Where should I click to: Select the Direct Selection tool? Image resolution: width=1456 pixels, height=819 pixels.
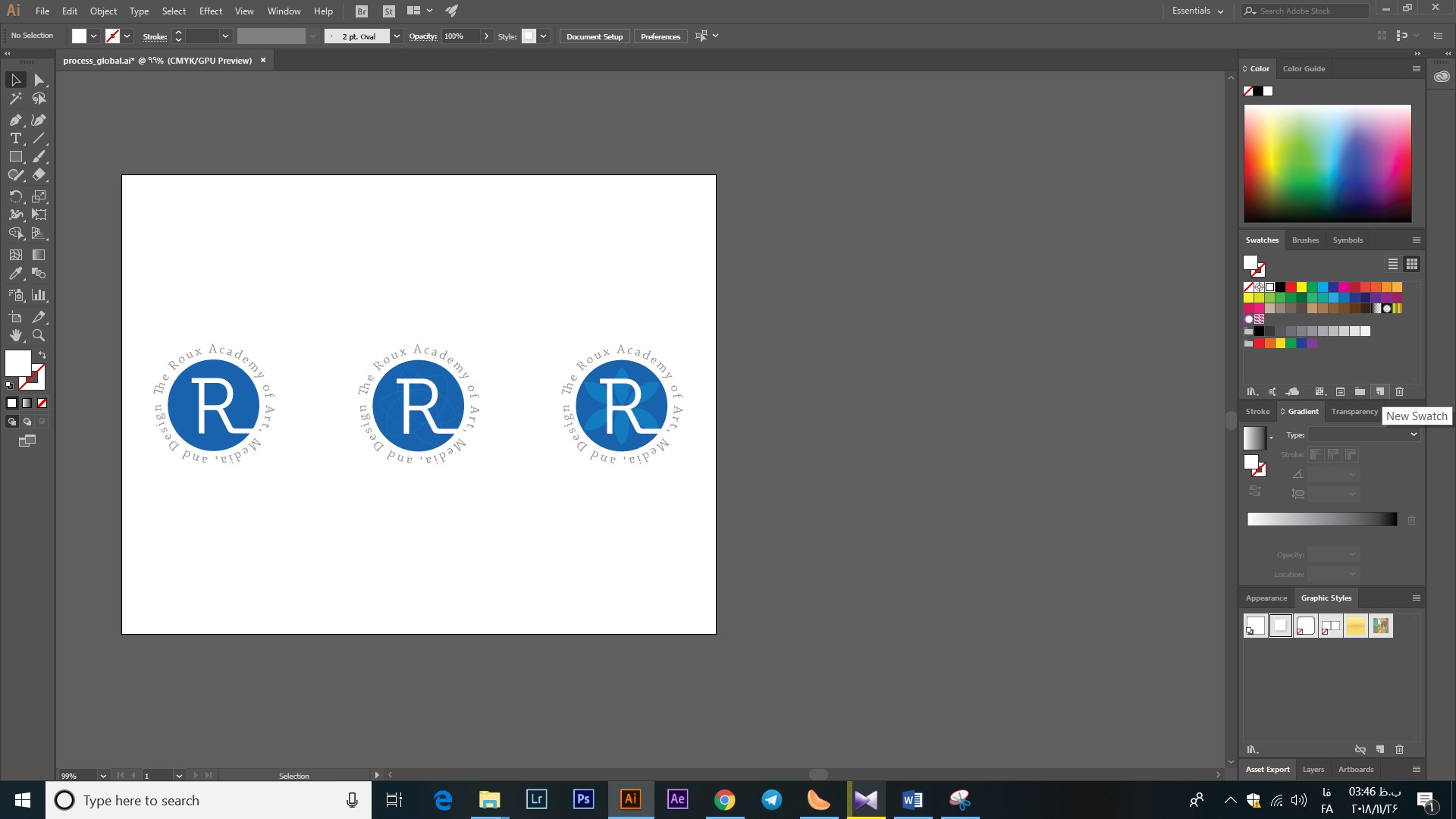[x=39, y=80]
